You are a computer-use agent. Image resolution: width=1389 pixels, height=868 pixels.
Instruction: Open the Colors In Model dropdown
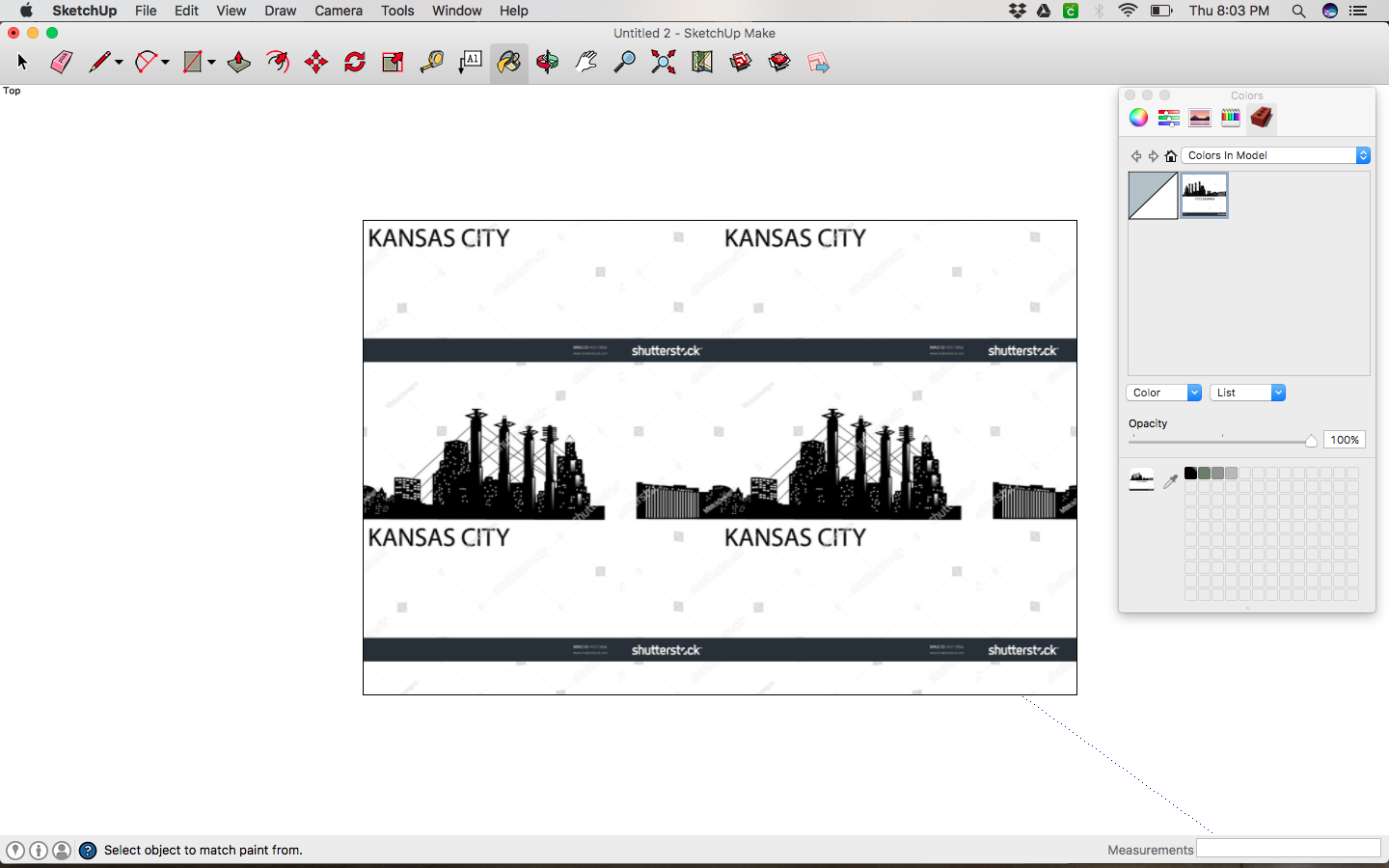click(1276, 155)
